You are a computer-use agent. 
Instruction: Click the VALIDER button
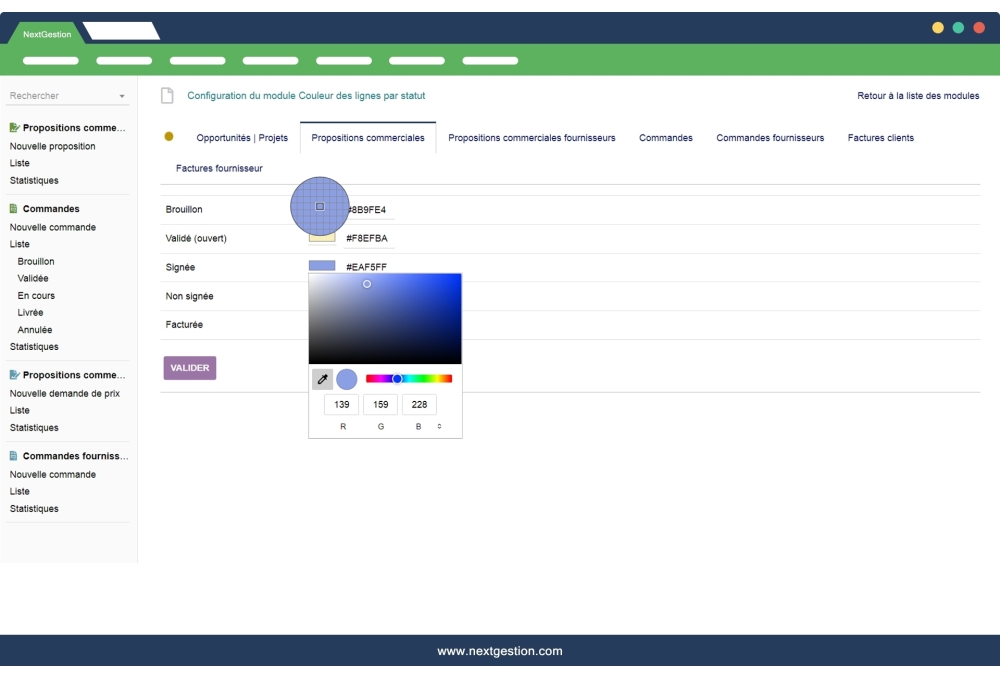coord(189,368)
